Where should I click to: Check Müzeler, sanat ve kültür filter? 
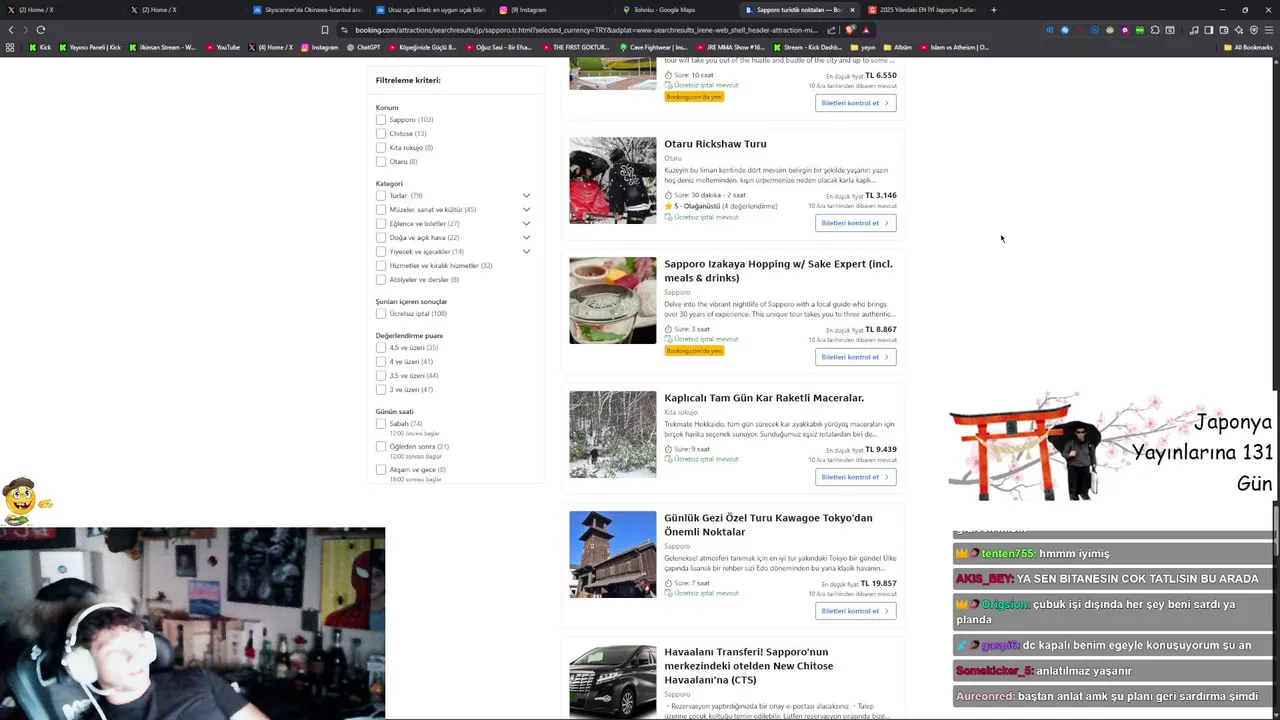[x=381, y=209]
